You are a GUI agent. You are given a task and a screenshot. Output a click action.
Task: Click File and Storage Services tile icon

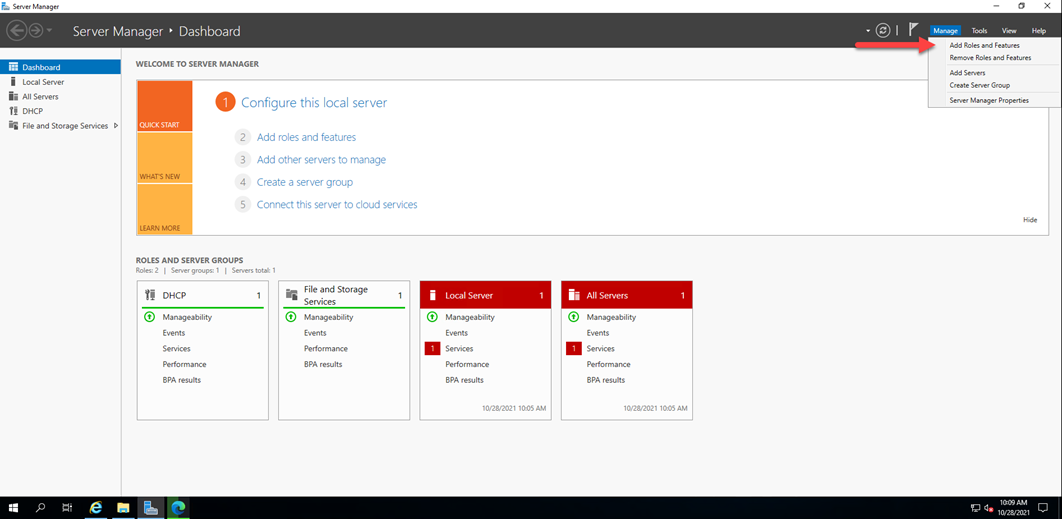click(292, 295)
